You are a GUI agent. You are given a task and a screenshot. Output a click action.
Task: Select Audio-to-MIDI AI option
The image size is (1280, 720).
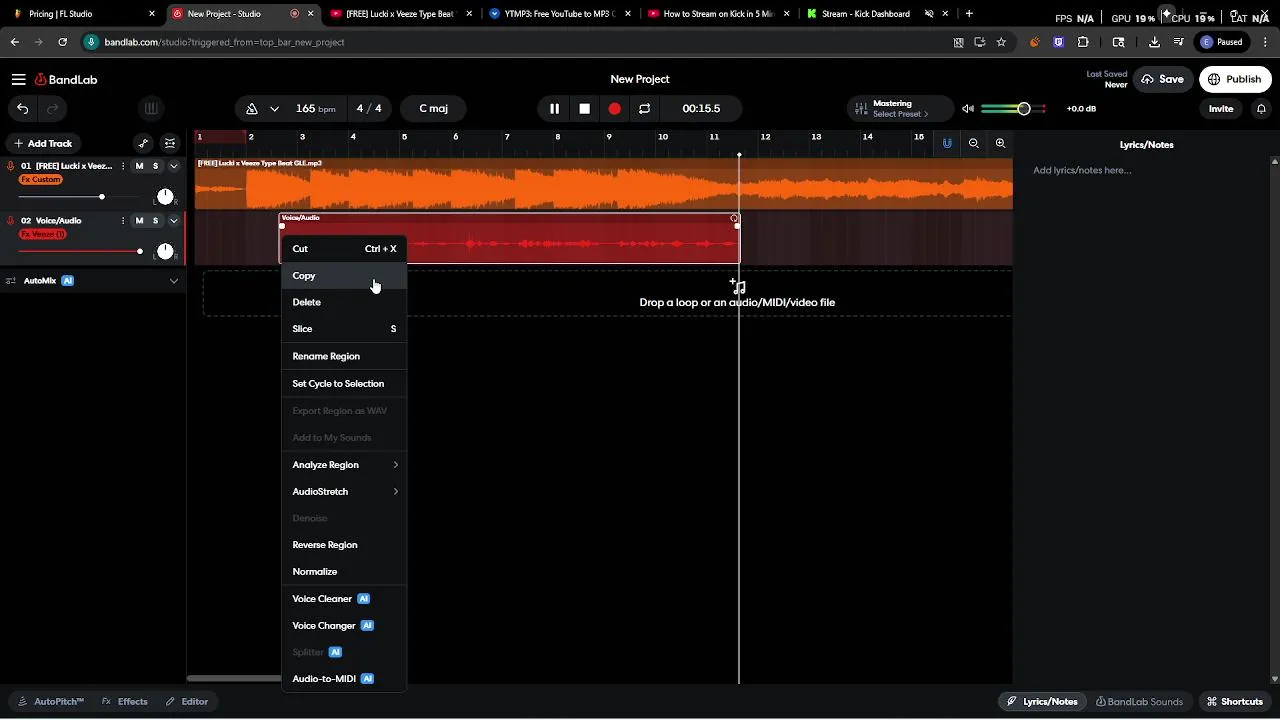click(344, 679)
